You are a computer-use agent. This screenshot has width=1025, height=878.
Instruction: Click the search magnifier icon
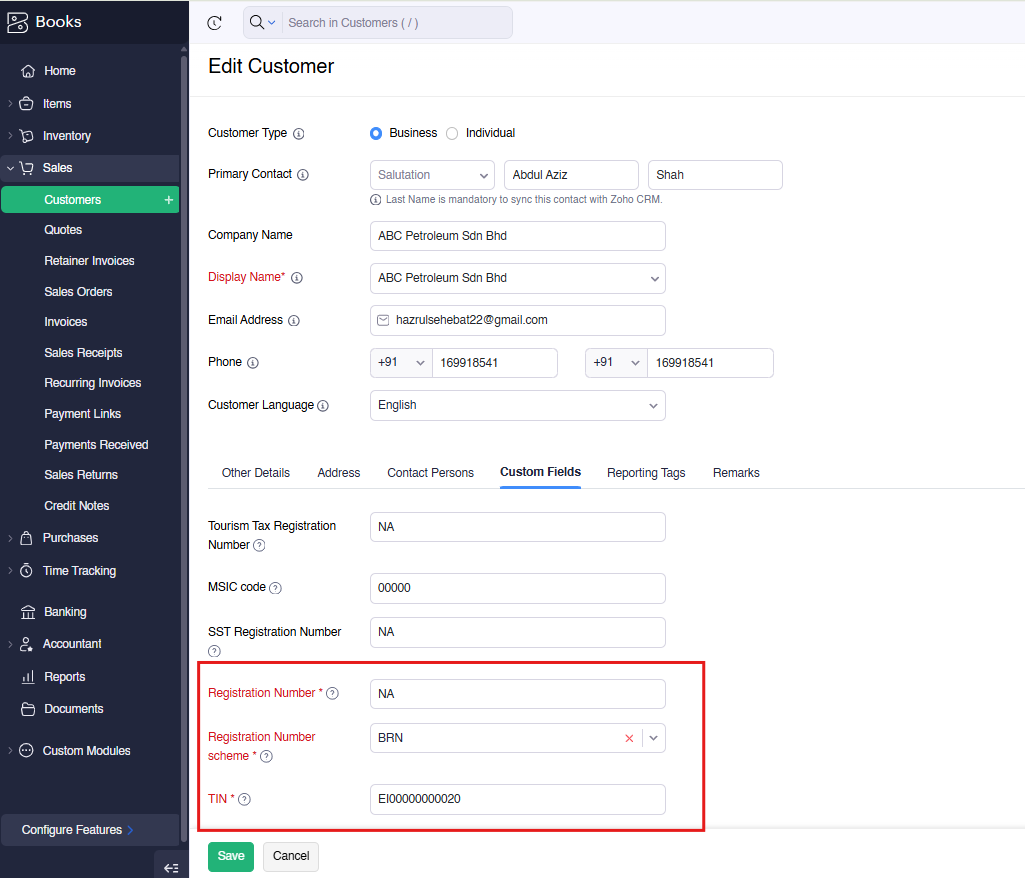(x=257, y=22)
